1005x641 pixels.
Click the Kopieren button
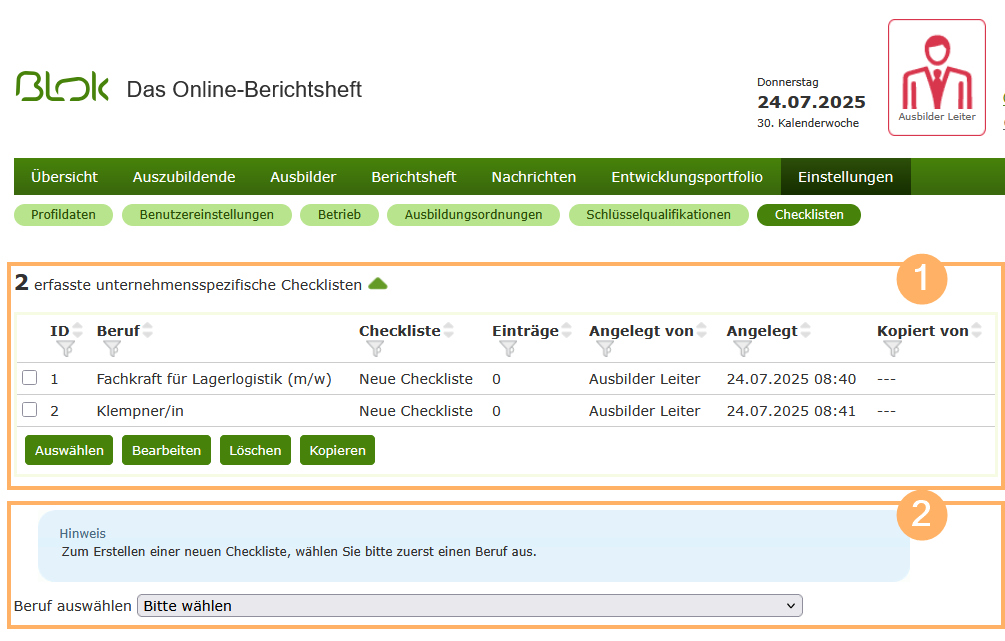point(337,451)
